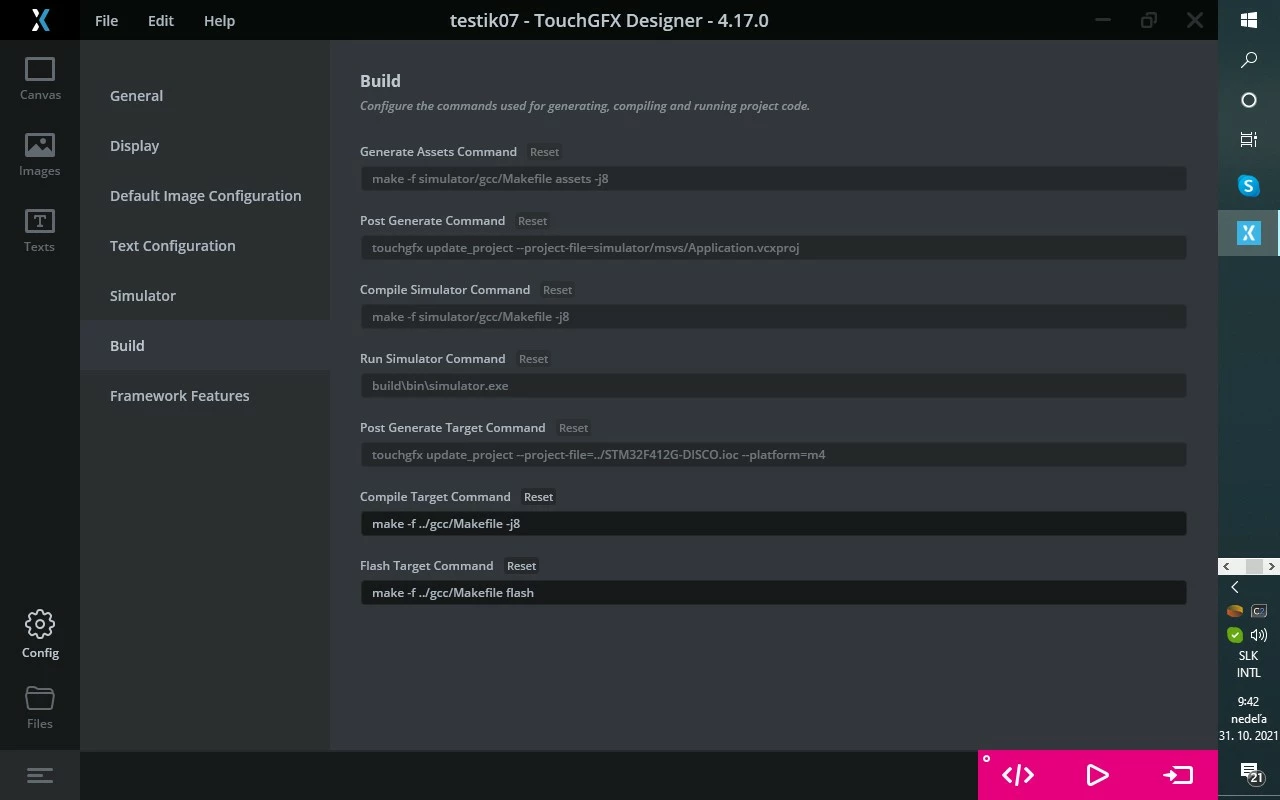This screenshot has height=800, width=1280.
Task: Click the Run Target icon
Action: (x=1178, y=775)
